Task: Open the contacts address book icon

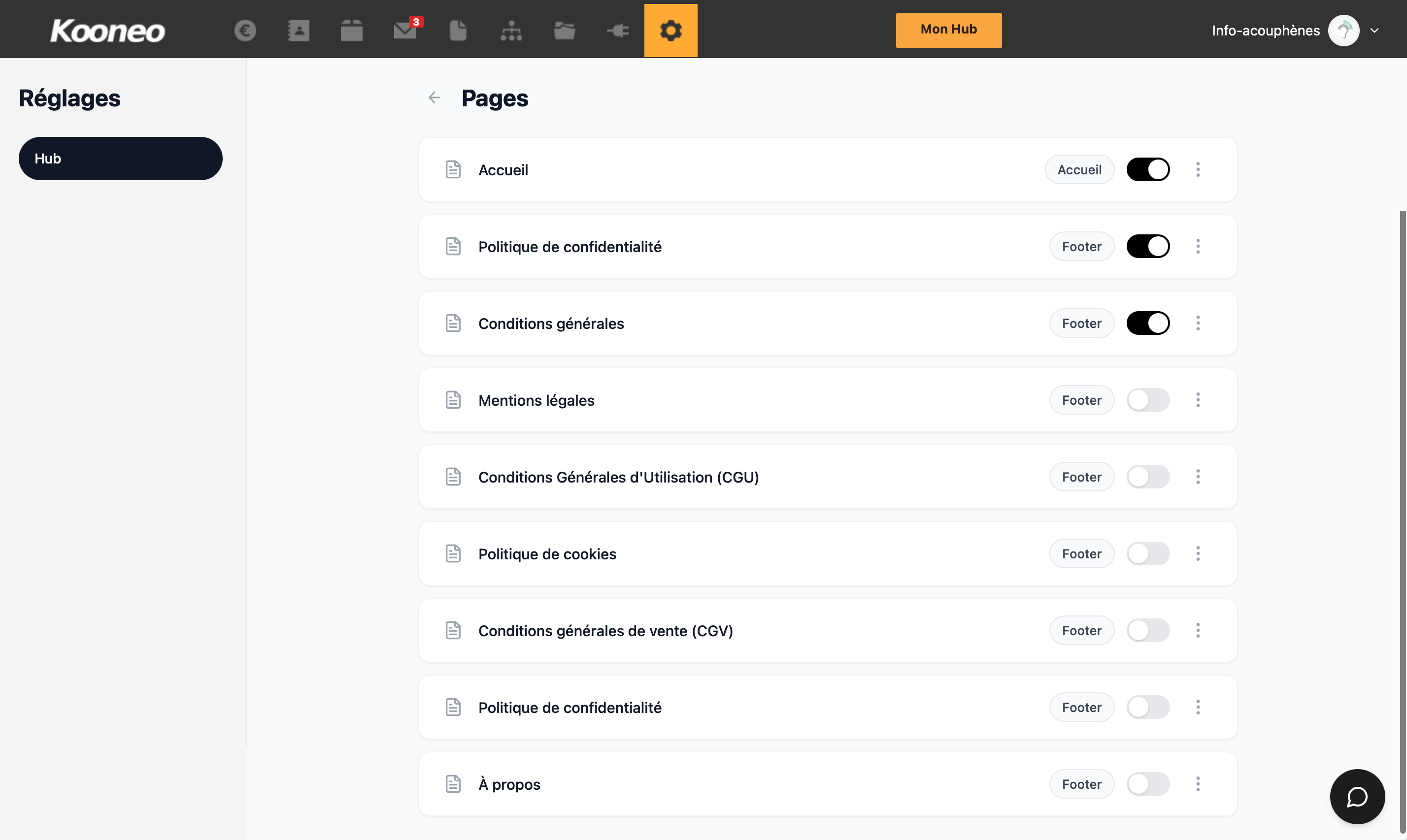Action: pos(299,31)
